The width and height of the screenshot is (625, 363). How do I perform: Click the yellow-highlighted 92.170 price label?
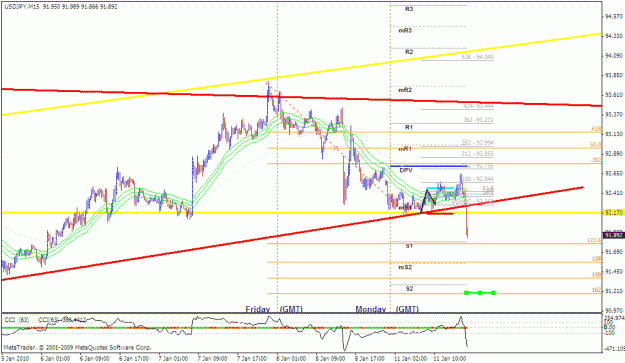coord(614,213)
